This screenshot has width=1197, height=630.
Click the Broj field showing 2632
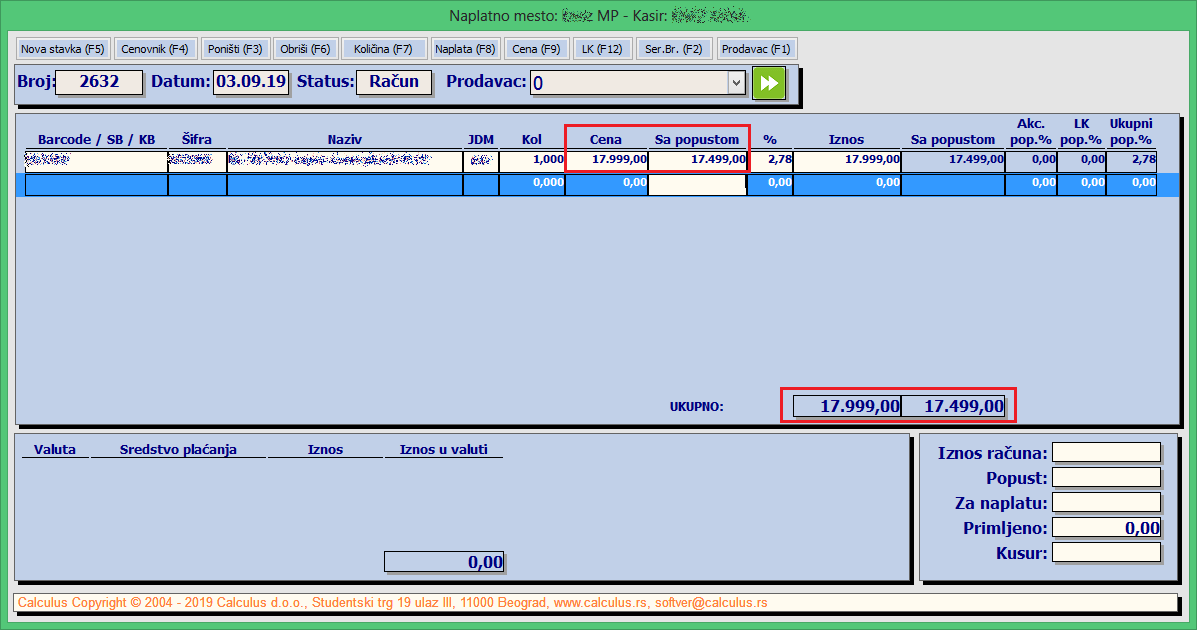99,82
